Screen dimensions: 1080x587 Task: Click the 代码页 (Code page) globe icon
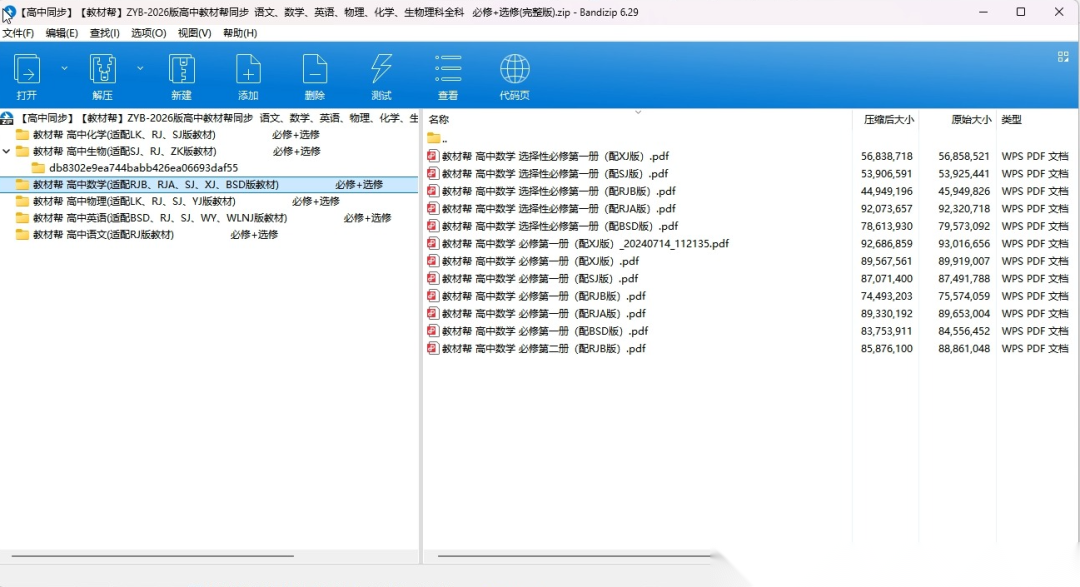click(x=514, y=70)
